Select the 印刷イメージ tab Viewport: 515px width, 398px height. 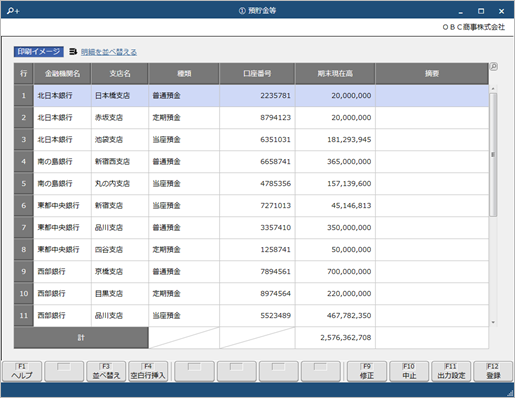click(x=39, y=52)
